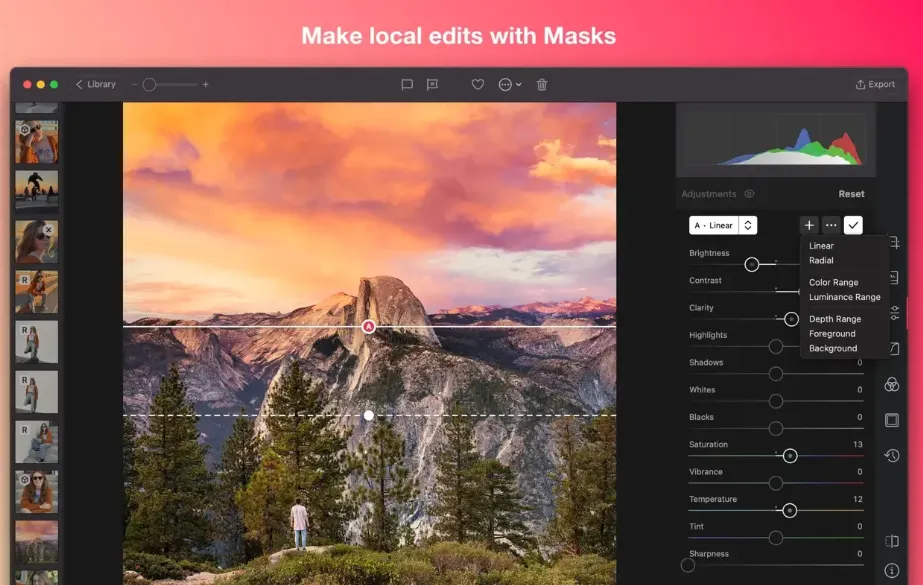Screen dimensions: 923x585
Task: Click the reject flag icon
Action: (x=432, y=85)
